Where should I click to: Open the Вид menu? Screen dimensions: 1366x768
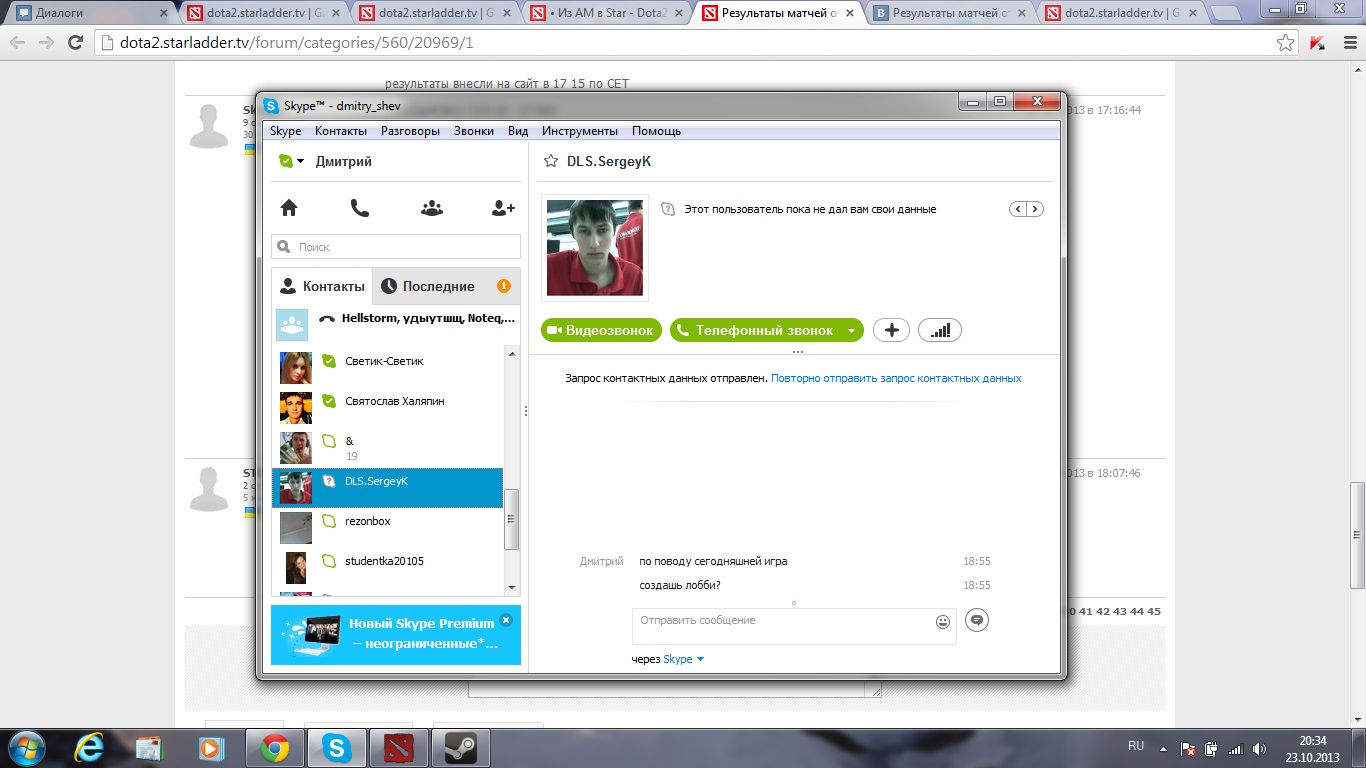pos(518,131)
